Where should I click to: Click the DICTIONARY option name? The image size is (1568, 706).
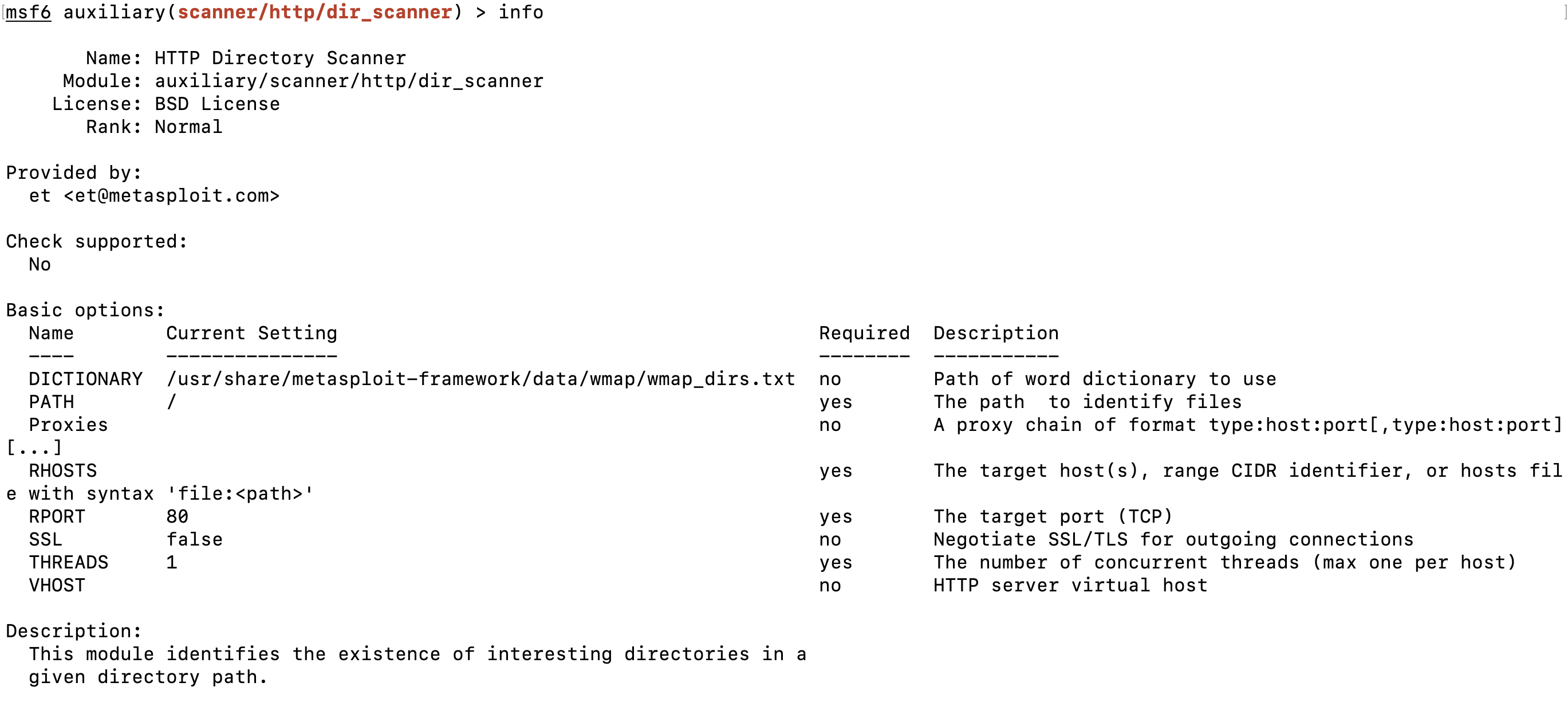85,379
